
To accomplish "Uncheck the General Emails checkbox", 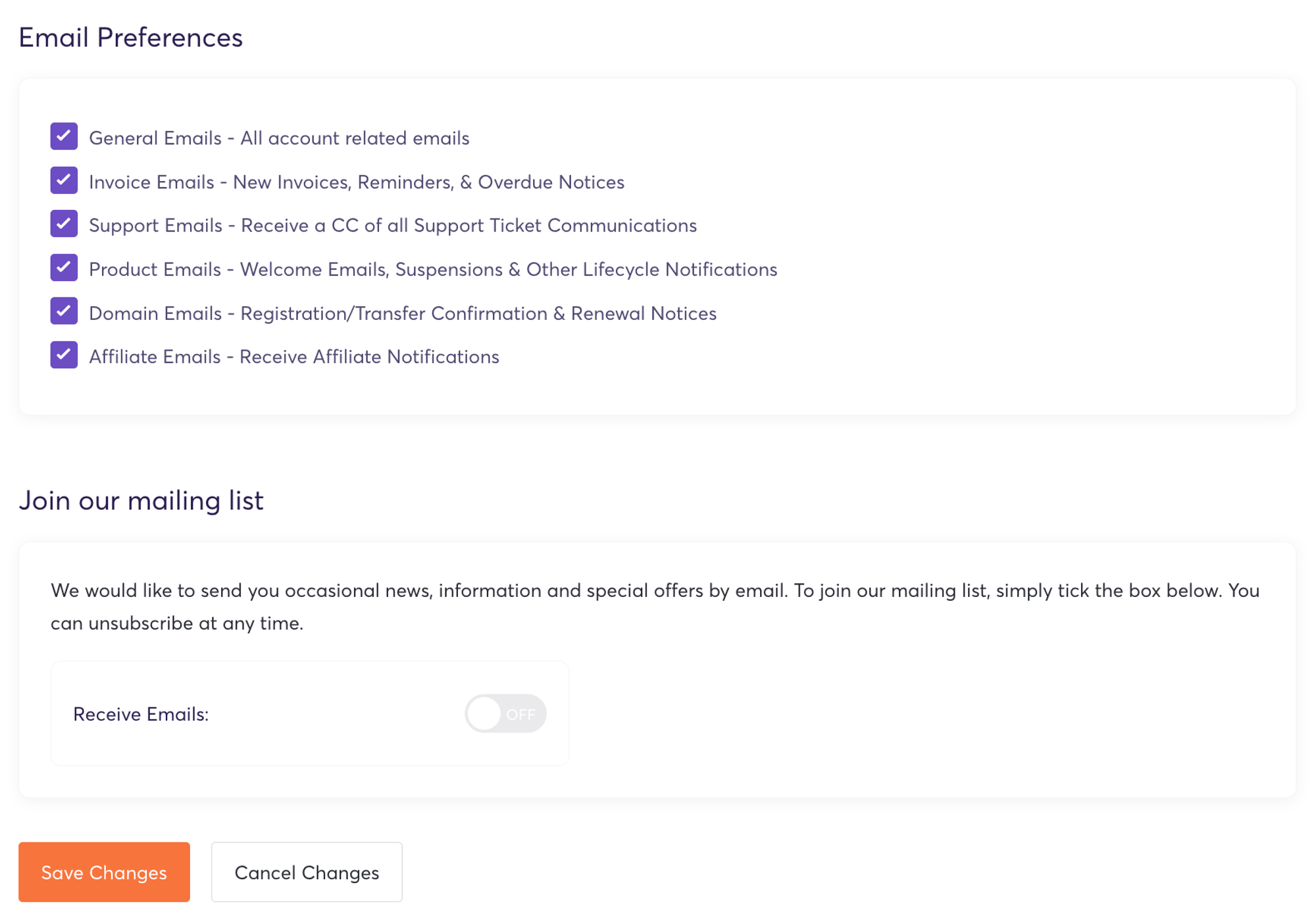I will click(x=64, y=136).
